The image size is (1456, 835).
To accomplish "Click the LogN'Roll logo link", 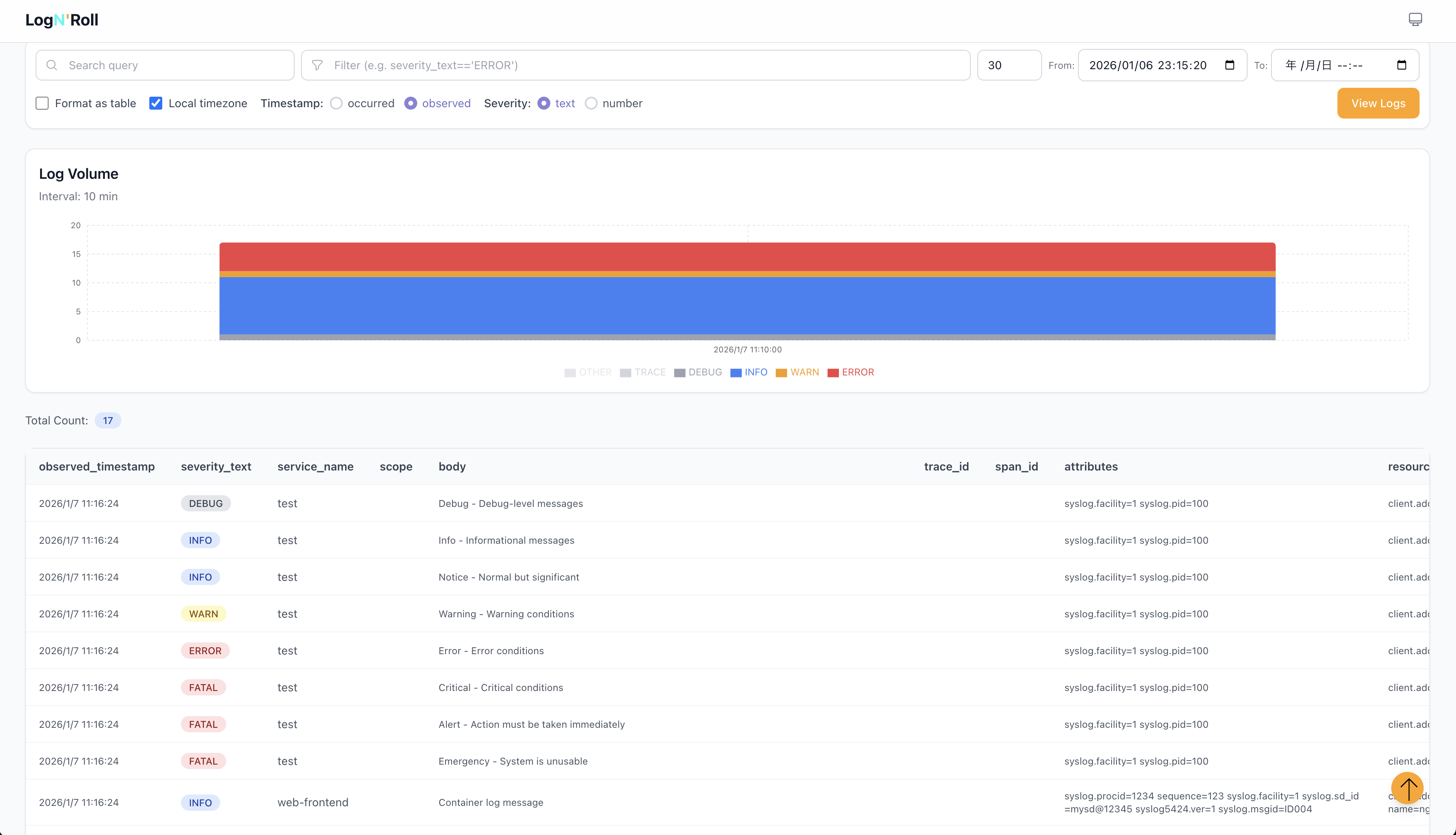I will click(62, 20).
